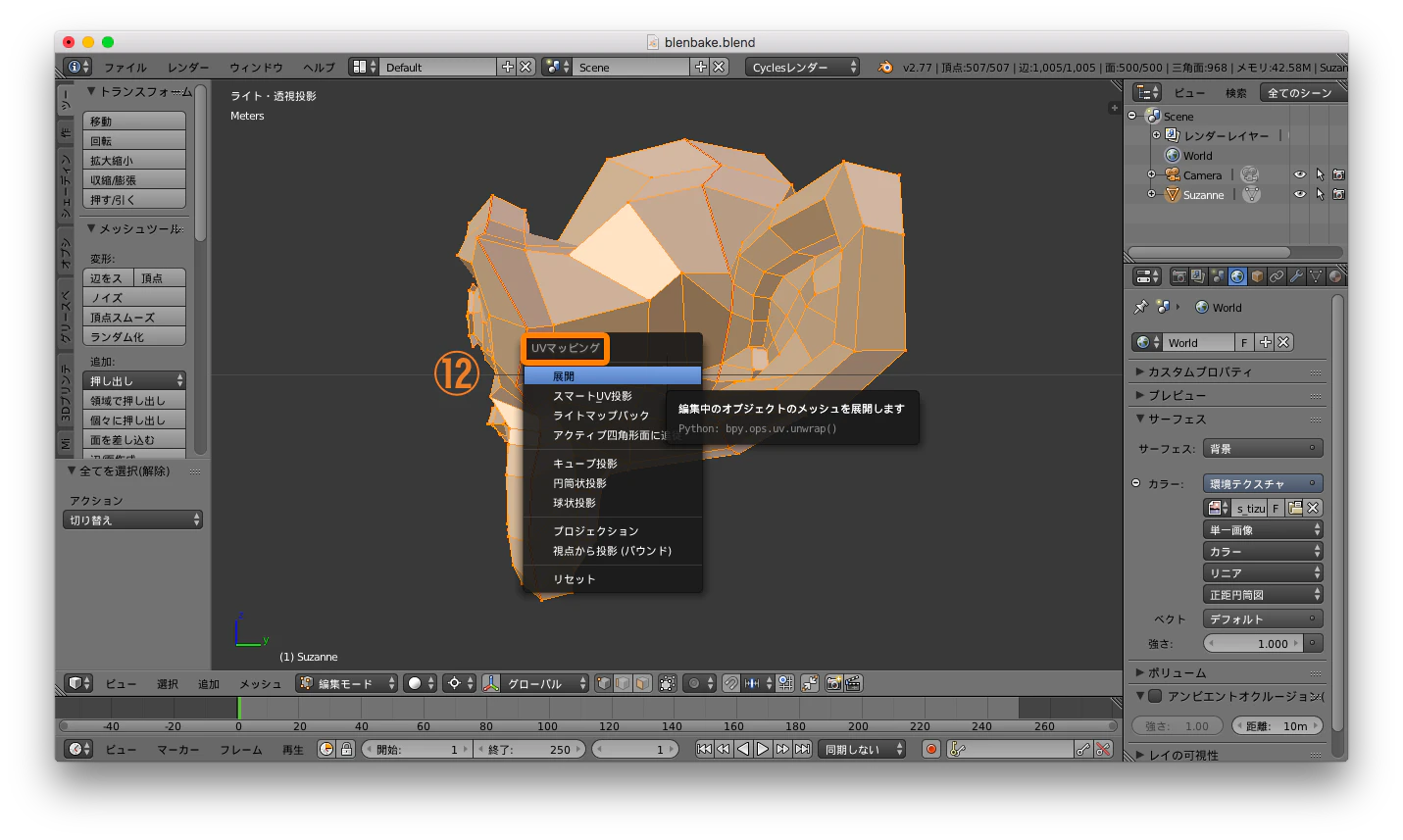
Task: Toggle Camera visibility eye in outliner
Action: tap(1299, 174)
